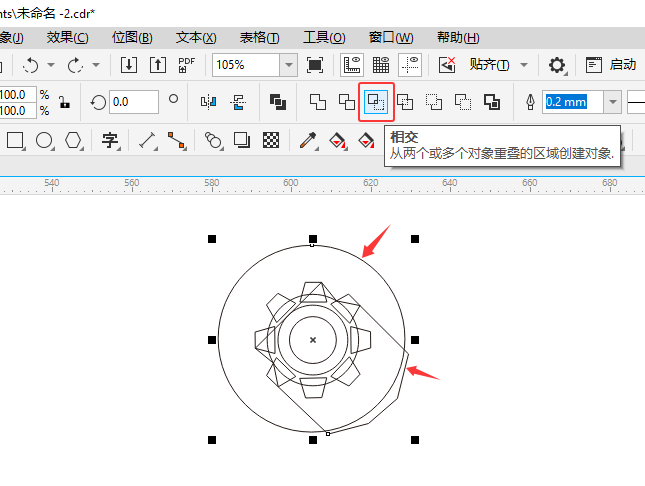This screenshot has width=645, height=486.
Task: Select the Text tool 字
Action: coord(110,141)
